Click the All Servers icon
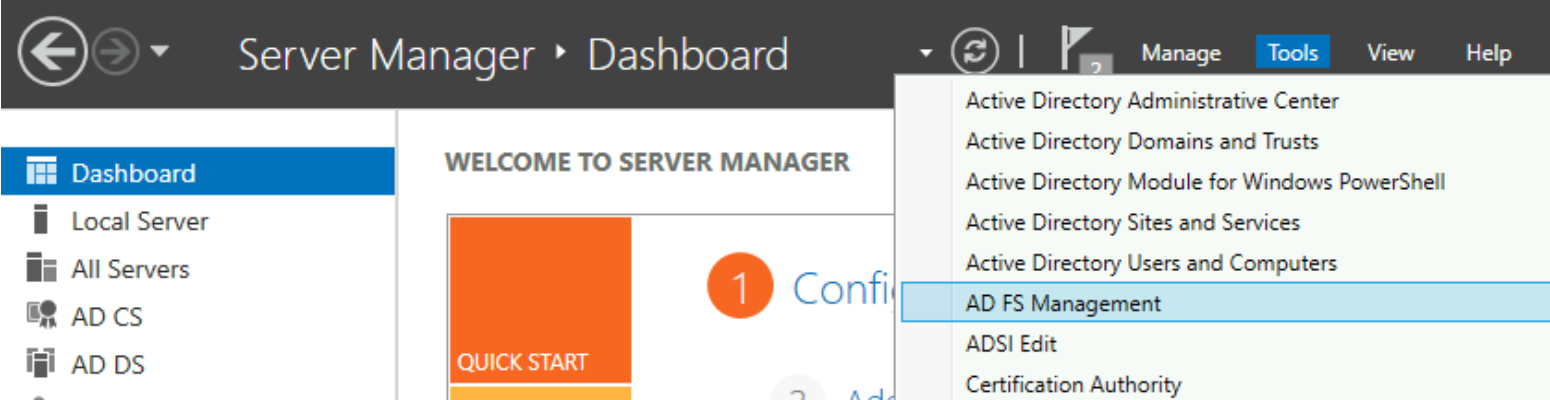Image resolution: width=1550 pixels, height=400 pixels. coord(41,269)
